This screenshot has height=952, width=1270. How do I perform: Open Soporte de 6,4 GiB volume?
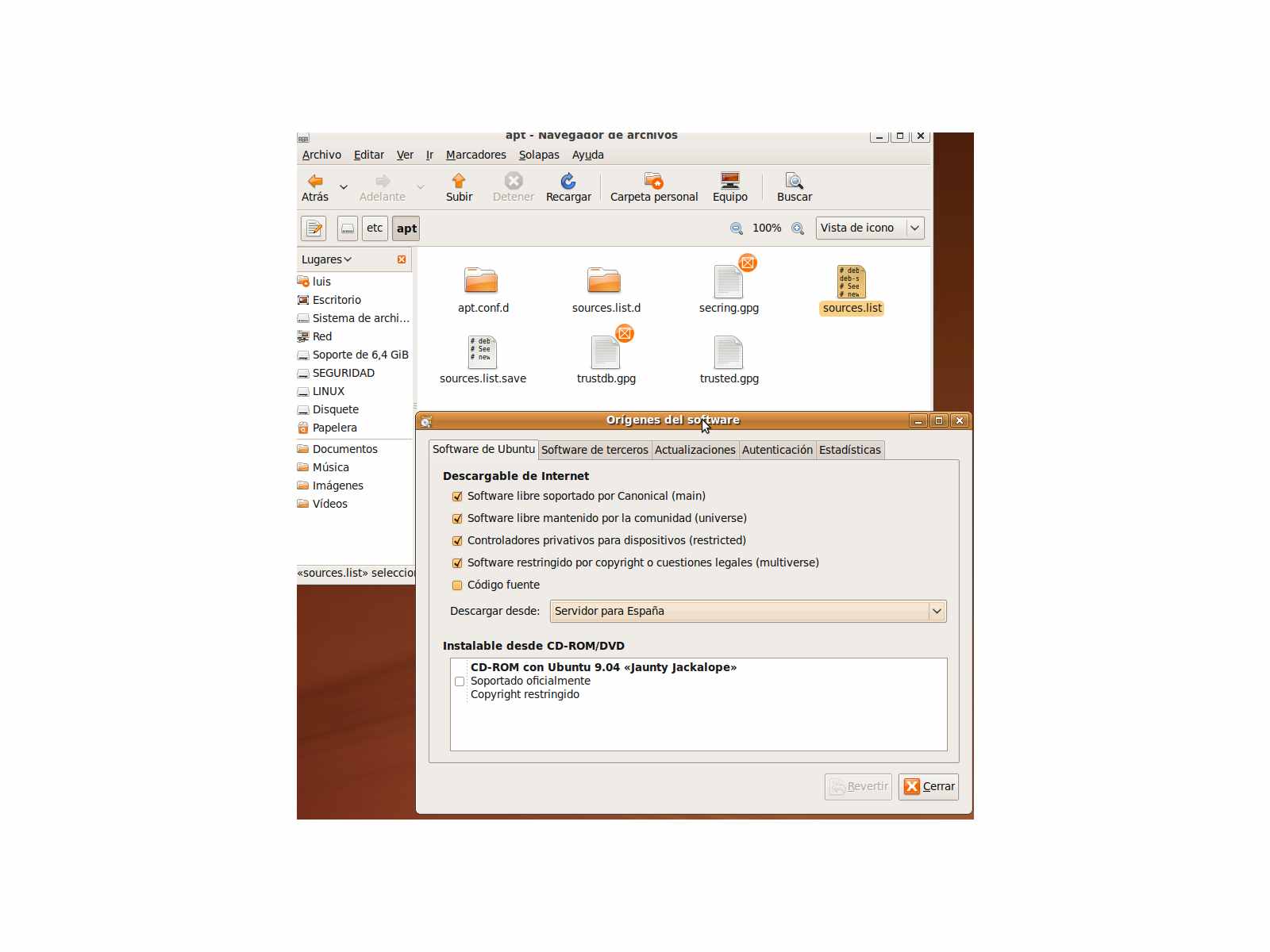[354, 355]
